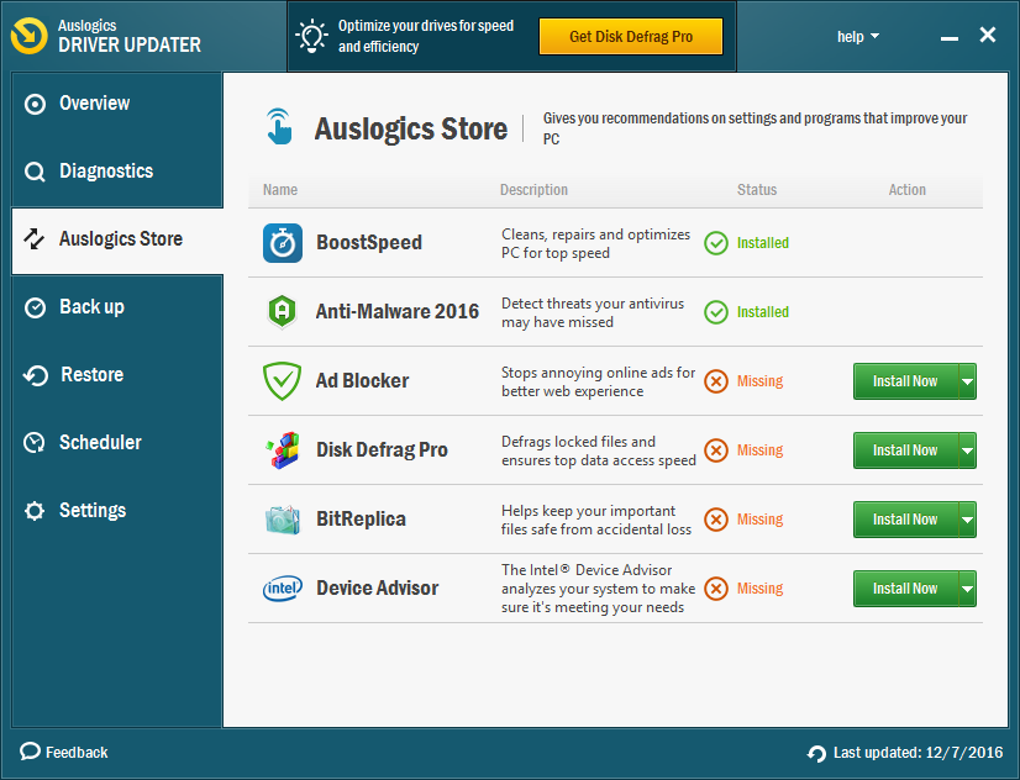Install BitReplica using Install Now button
The image size is (1020, 780).
click(x=906, y=519)
